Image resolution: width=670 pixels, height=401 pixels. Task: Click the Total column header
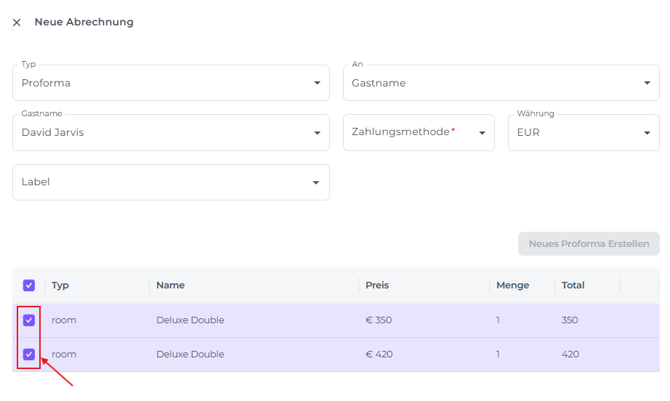pos(573,285)
